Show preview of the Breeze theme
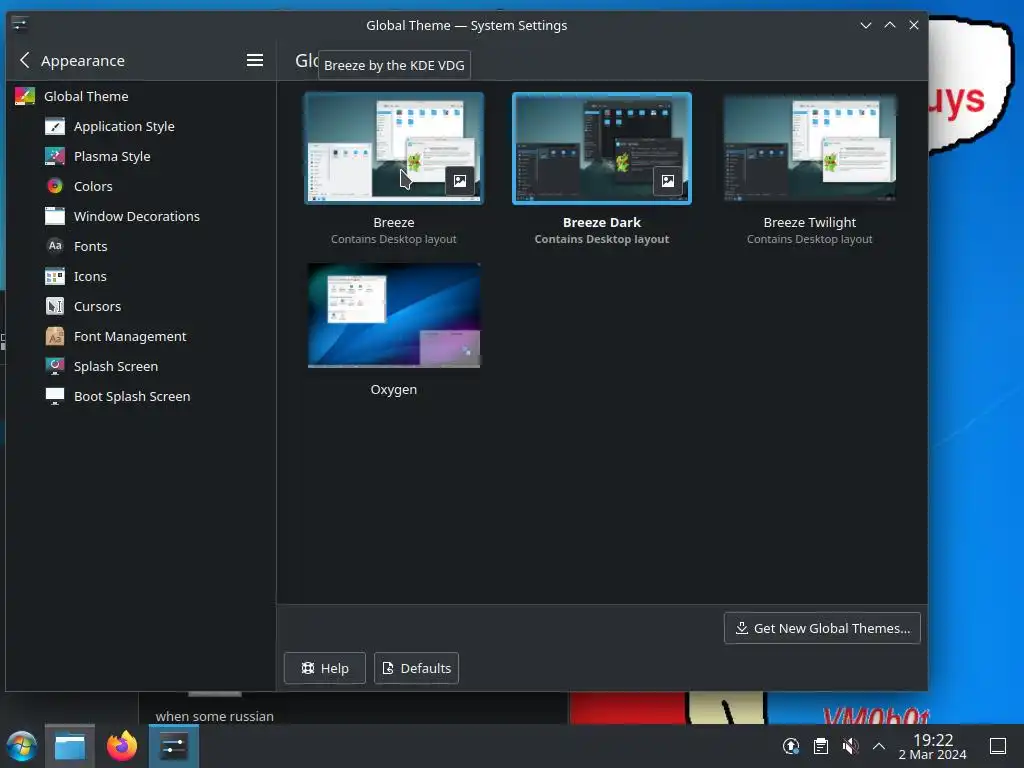 (460, 181)
